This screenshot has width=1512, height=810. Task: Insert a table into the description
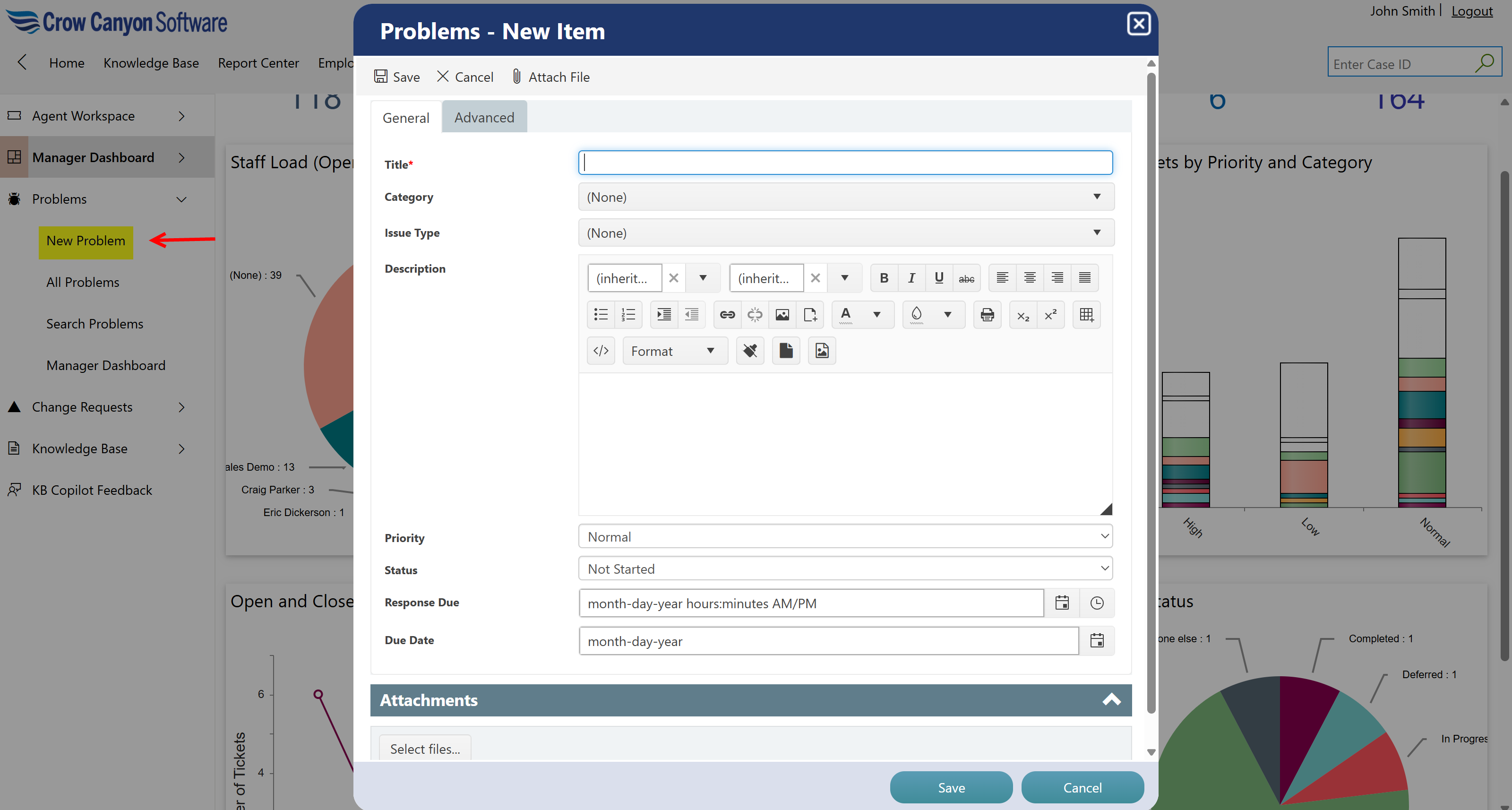coord(1086,315)
